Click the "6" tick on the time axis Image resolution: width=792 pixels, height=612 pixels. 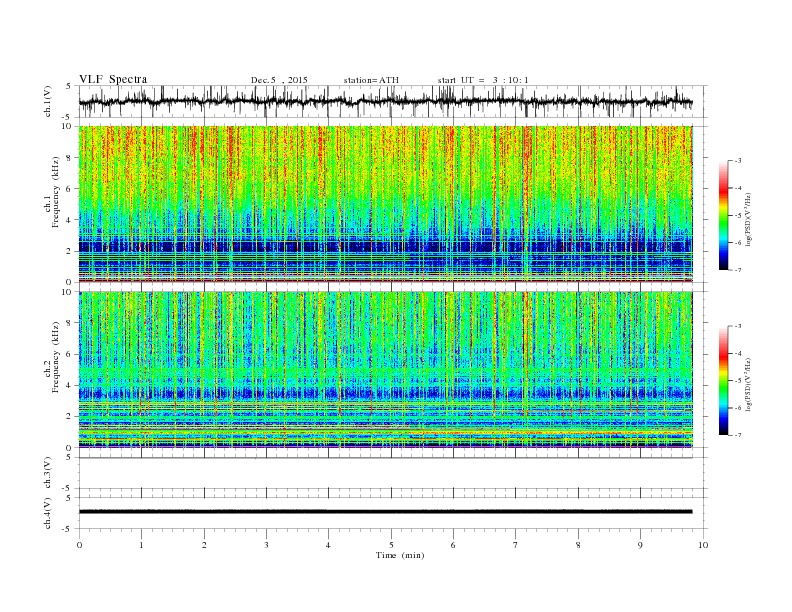[x=453, y=545]
